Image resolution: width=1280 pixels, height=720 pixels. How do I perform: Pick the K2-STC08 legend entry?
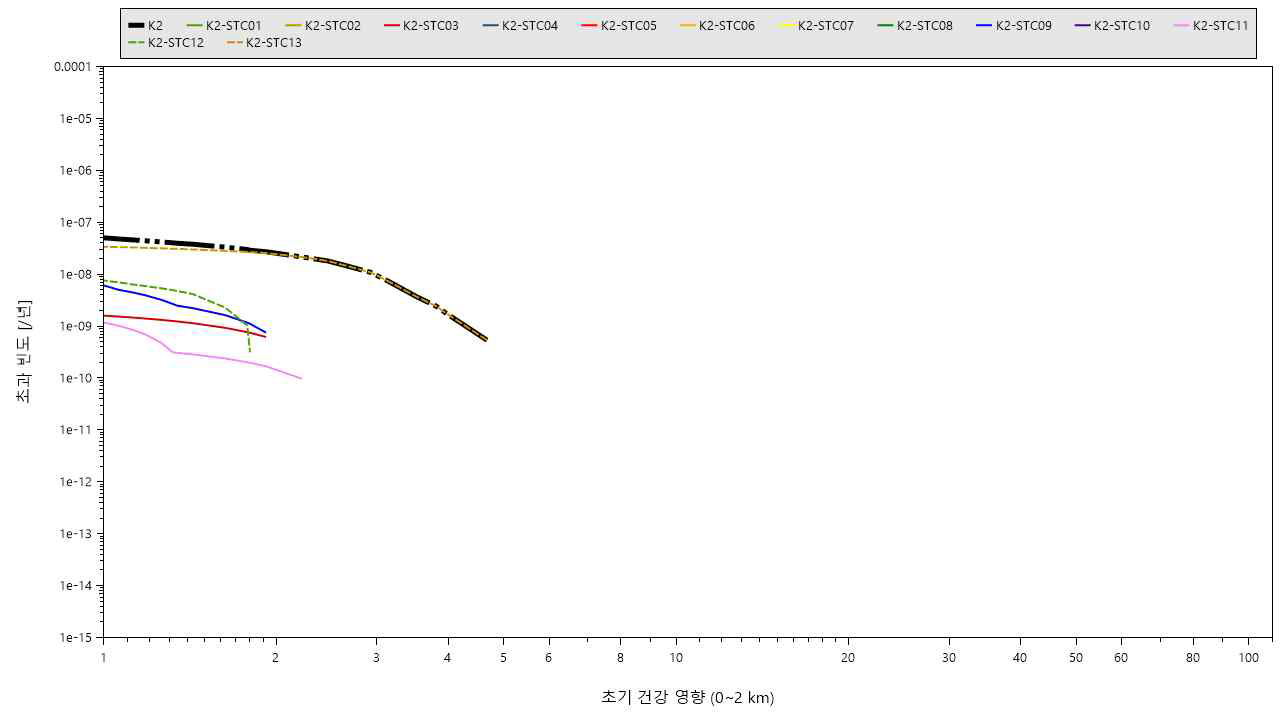tap(915, 25)
